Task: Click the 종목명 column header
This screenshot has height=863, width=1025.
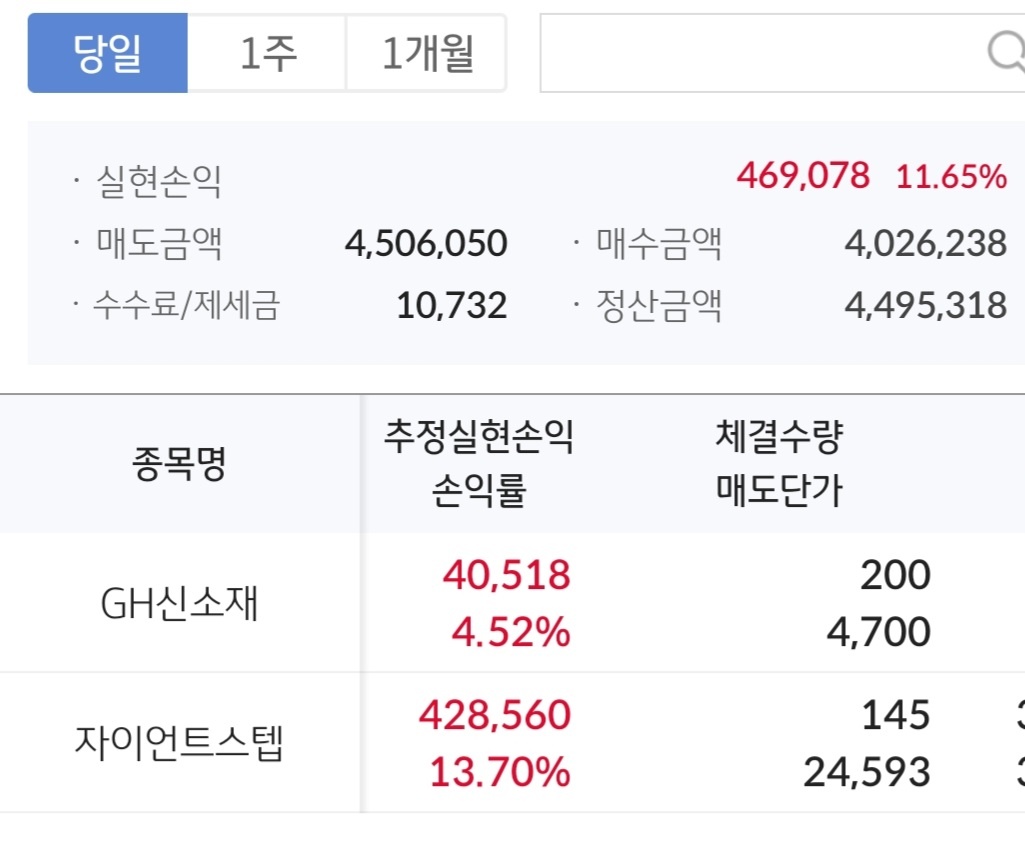Action: tap(179, 464)
